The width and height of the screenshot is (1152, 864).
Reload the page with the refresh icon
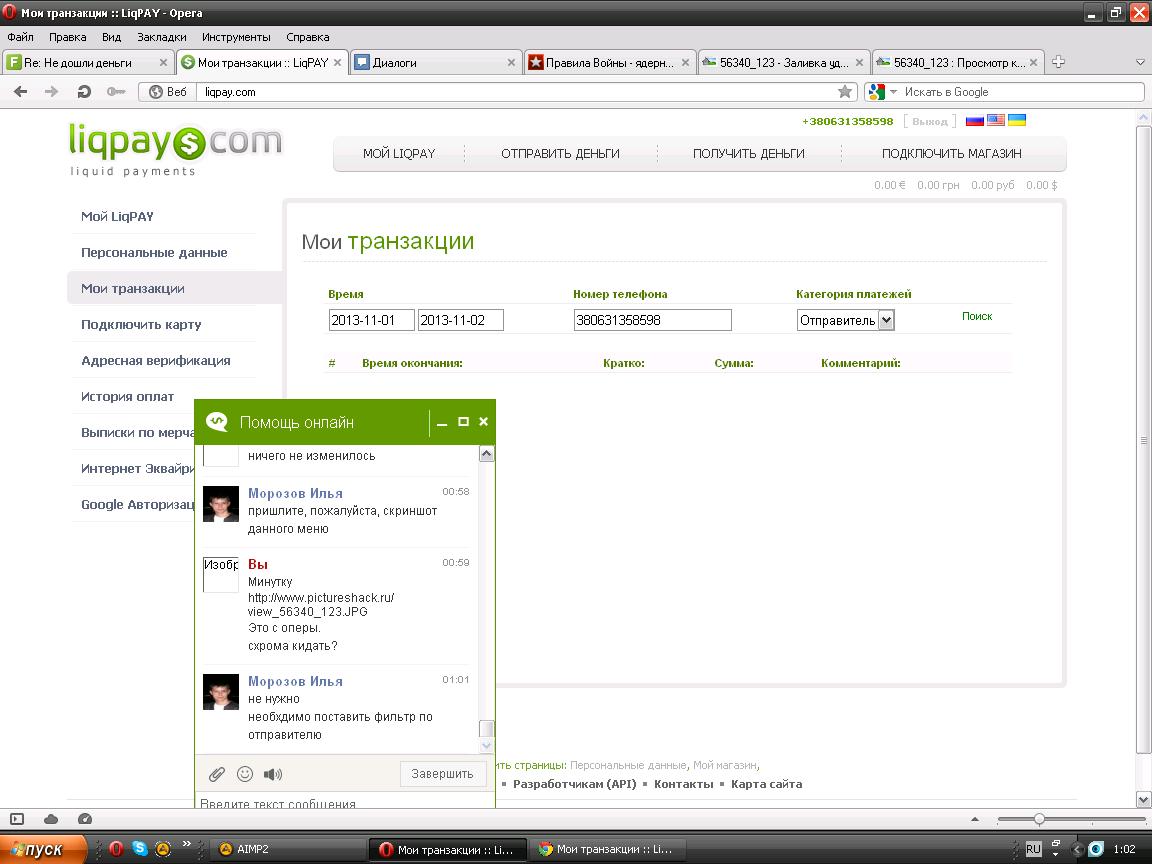[x=84, y=92]
